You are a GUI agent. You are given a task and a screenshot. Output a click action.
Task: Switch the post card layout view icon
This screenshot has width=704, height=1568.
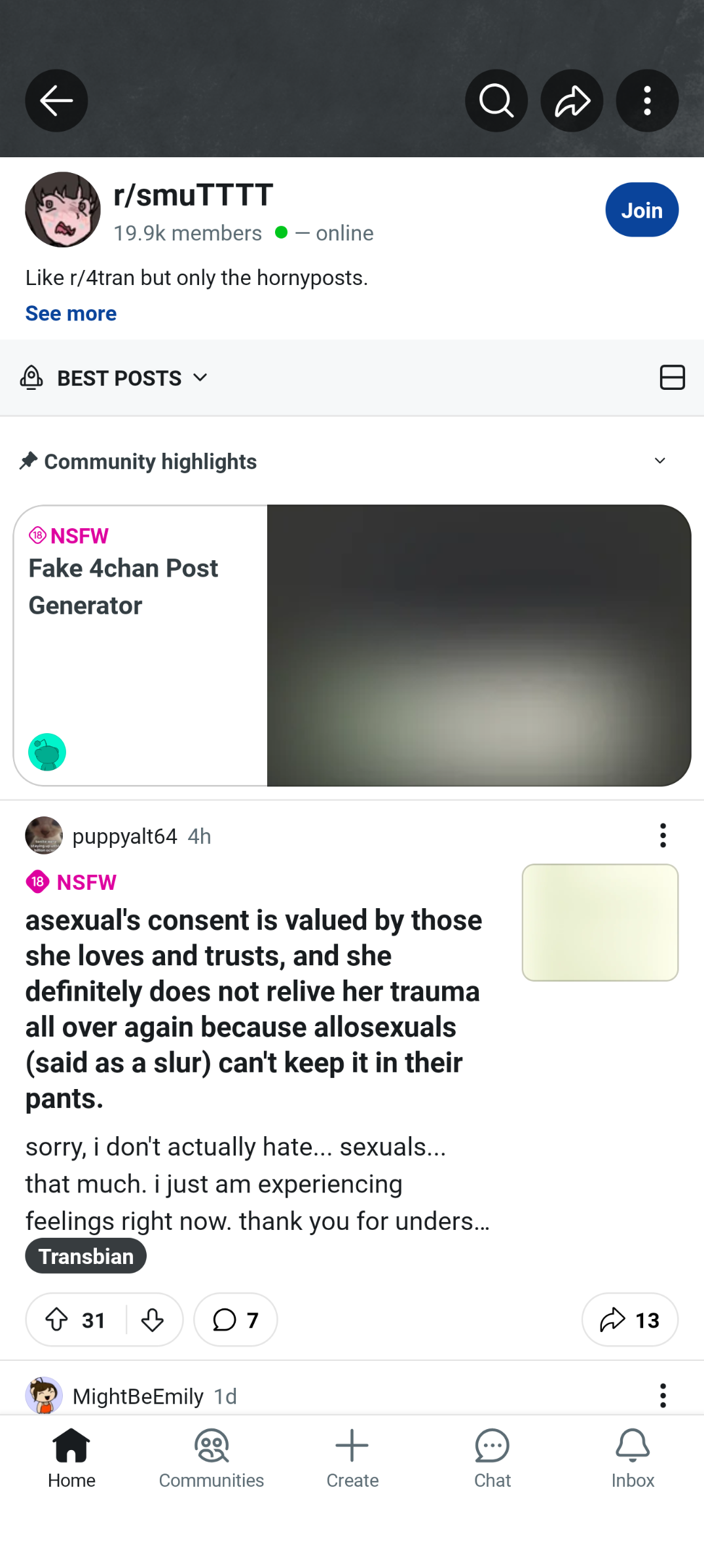tap(672, 377)
